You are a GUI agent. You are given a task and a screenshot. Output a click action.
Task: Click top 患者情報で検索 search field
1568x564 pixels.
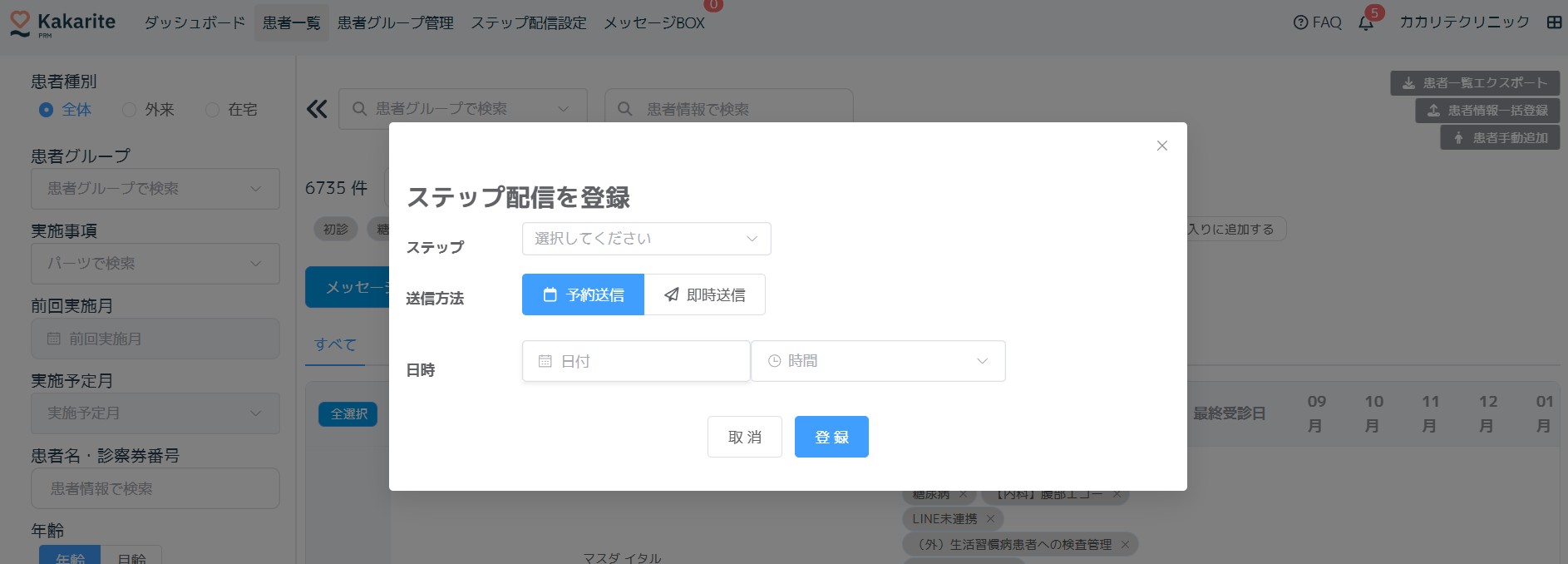point(729,109)
